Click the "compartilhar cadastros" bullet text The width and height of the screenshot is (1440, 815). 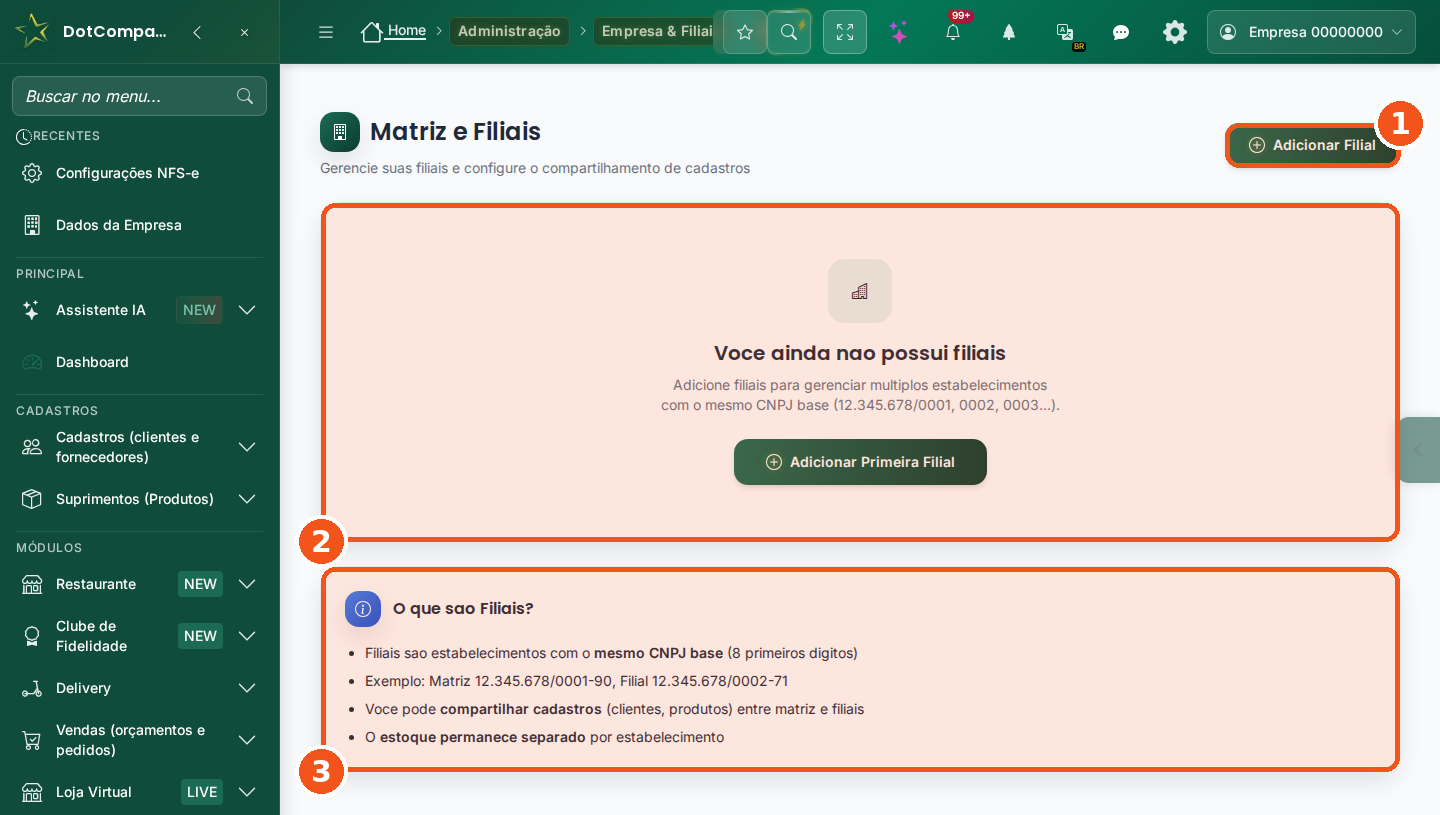(521, 709)
